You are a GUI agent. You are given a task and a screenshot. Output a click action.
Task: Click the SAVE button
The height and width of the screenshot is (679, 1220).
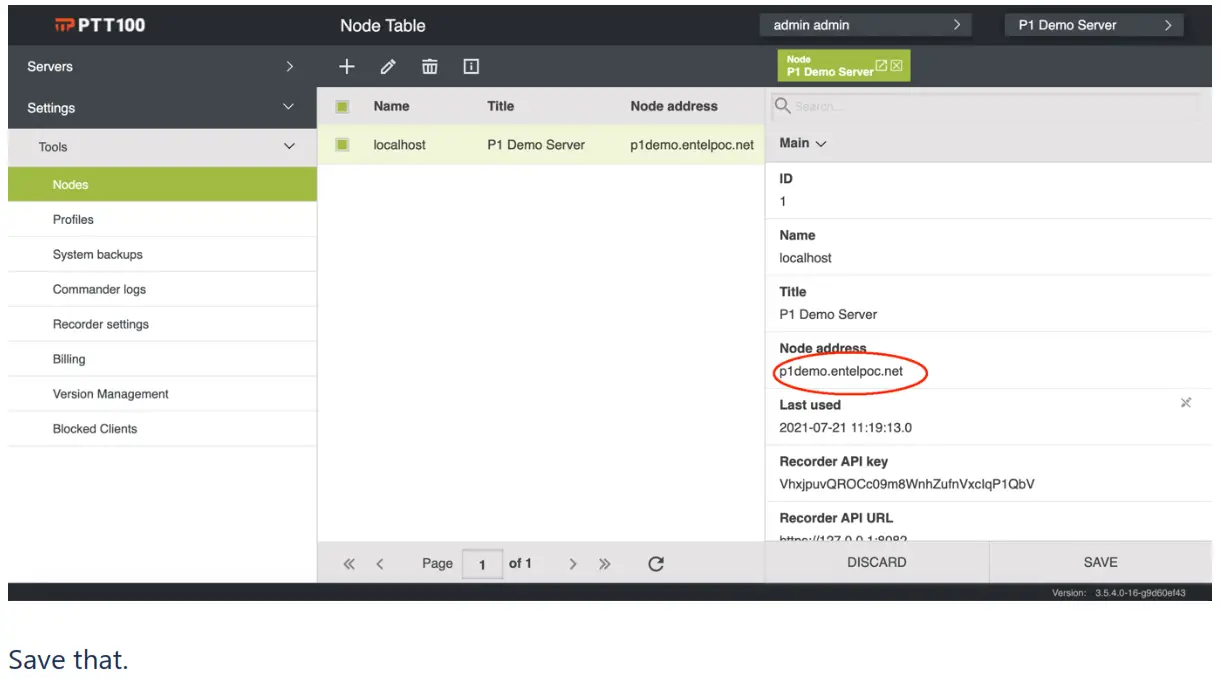coord(1101,562)
